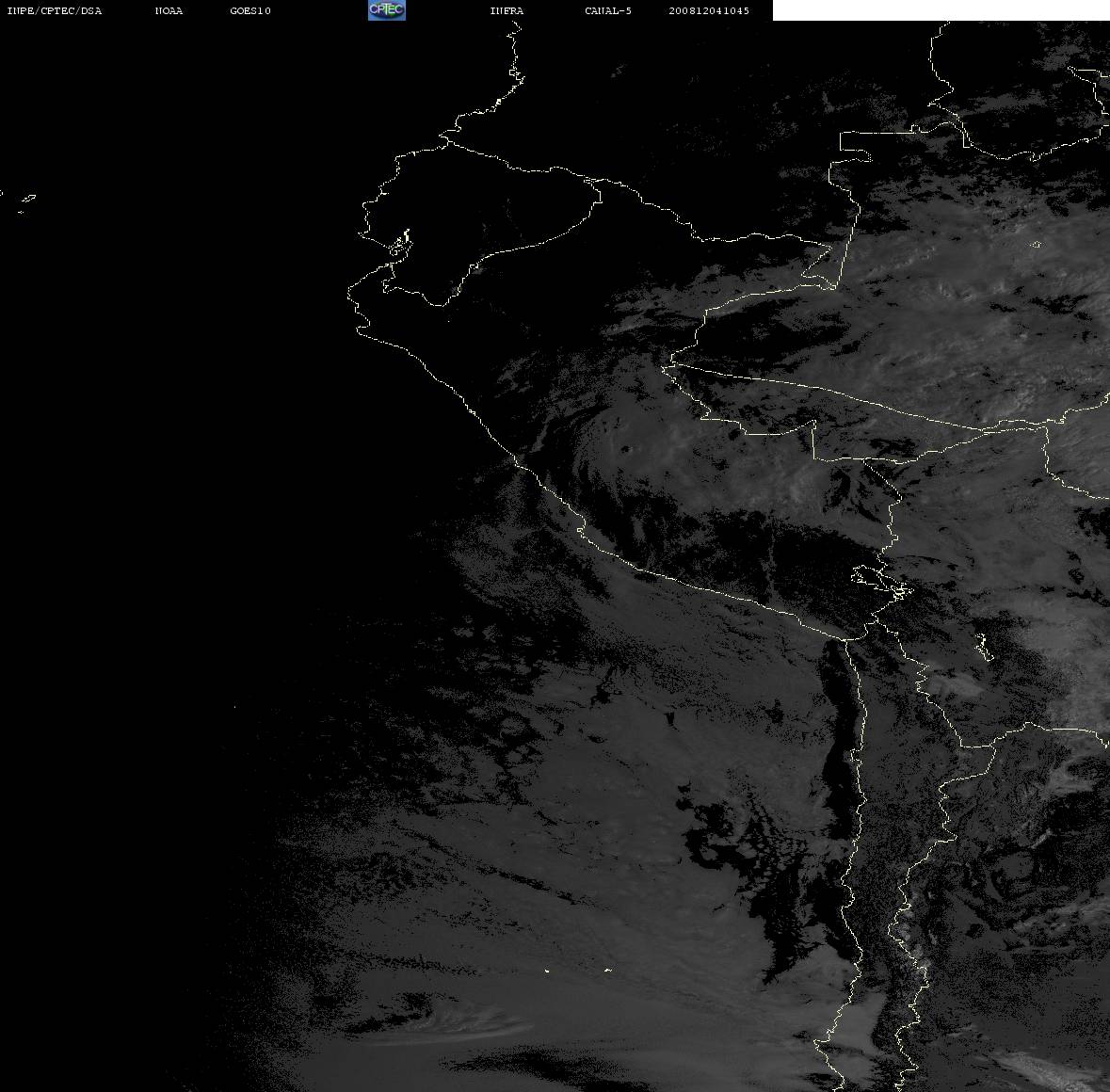Click the small circular outline in Brazil
The image size is (1110, 1092).
coord(1036,245)
